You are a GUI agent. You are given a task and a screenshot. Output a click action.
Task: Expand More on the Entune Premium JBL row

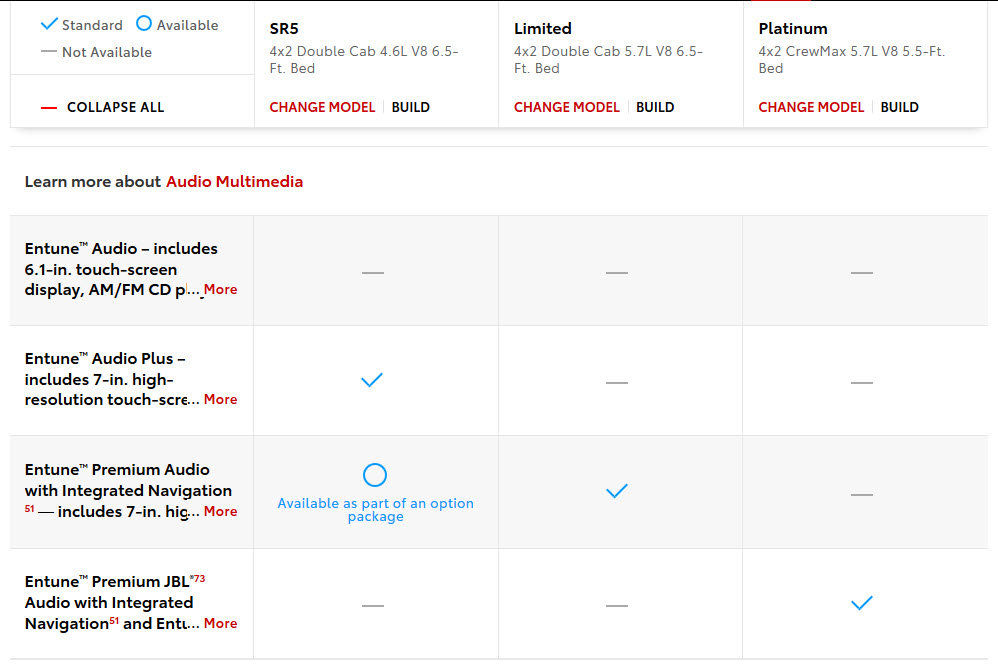coord(220,623)
